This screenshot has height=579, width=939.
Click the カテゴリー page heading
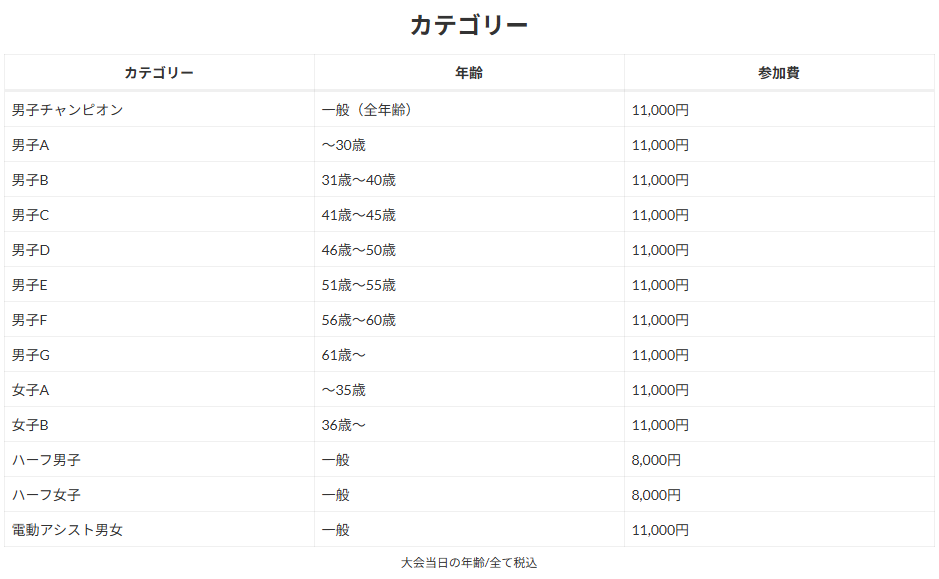tap(468, 25)
